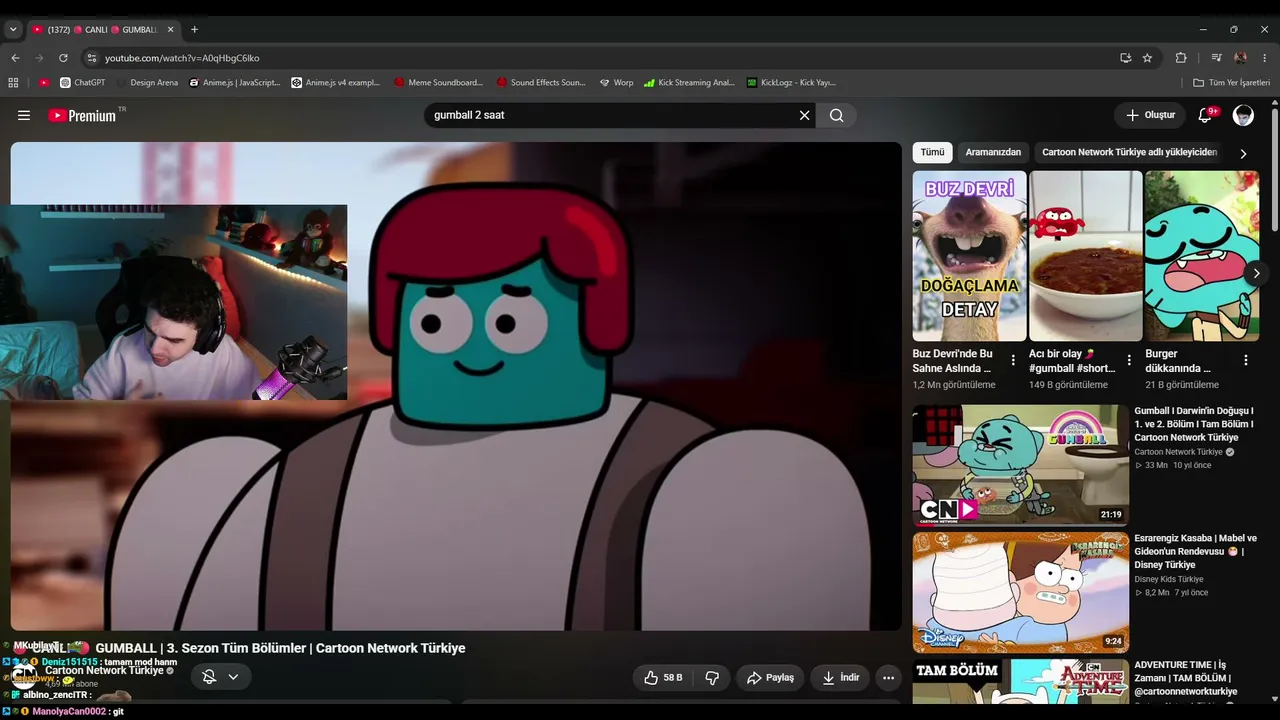Viewport: 1280px width, 720px height.
Task: Switch to the CANLI GUMBALL browser tab
Action: tap(103, 30)
